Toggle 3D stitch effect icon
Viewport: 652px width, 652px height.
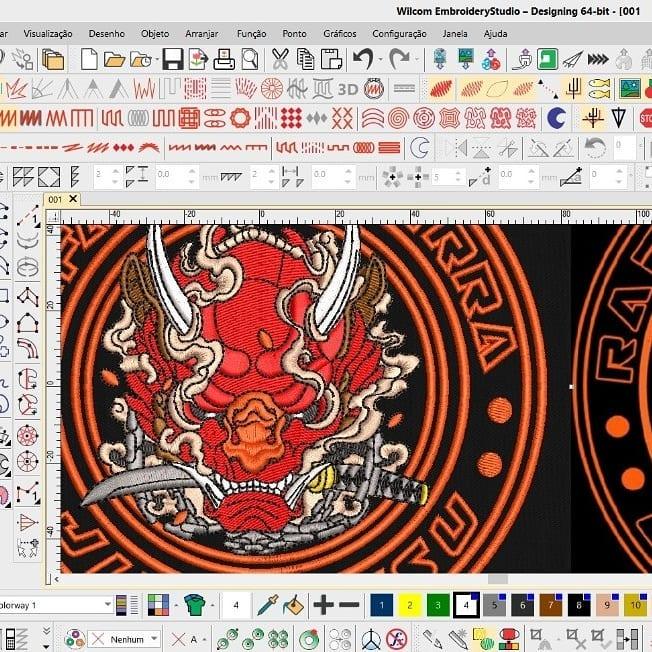[348, 89]
